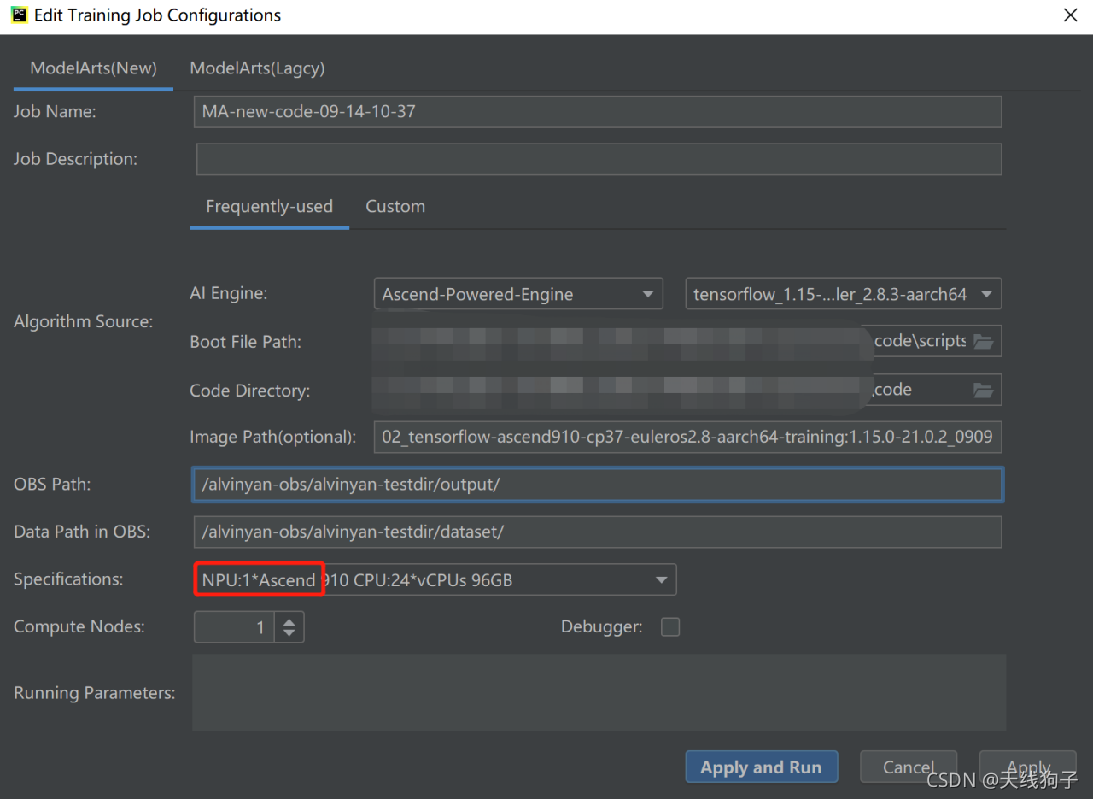Decrease the Compute Nodes value
Viewport: 1094px width, 799px height.
click(289, 634)
